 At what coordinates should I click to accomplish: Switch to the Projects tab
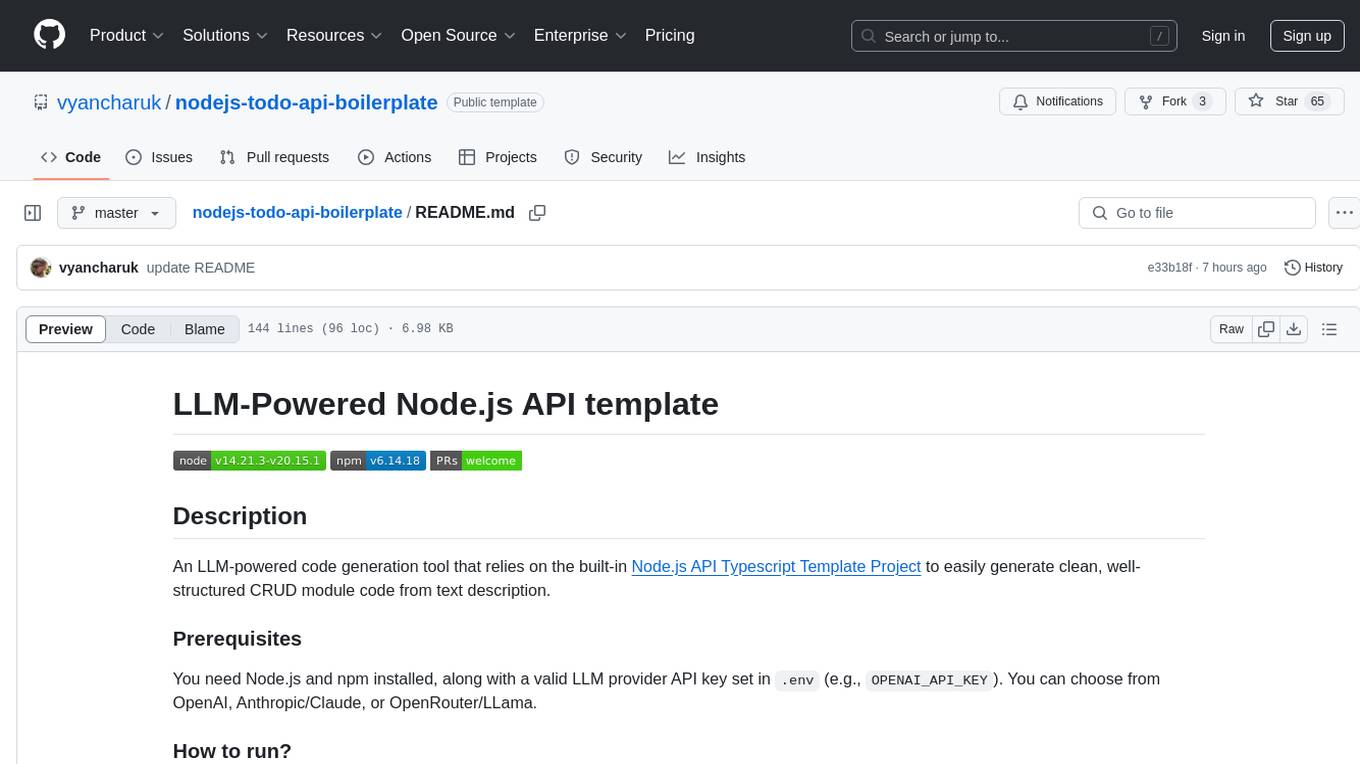(x=498, y=157)
